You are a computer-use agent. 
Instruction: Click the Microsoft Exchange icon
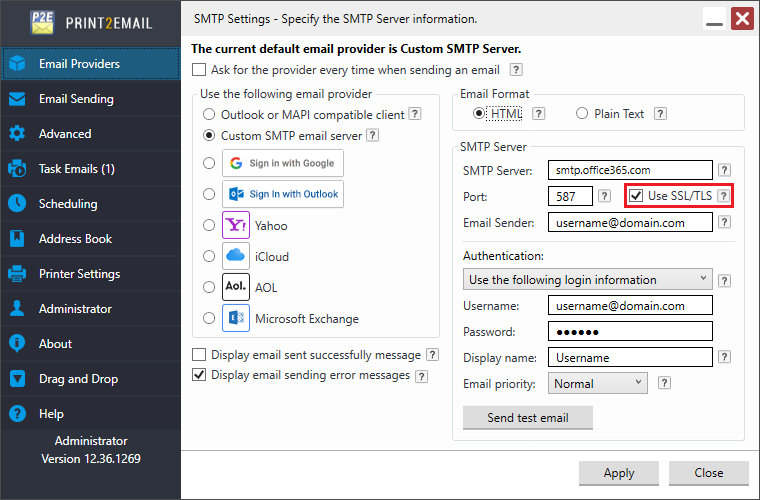(235, 319)
